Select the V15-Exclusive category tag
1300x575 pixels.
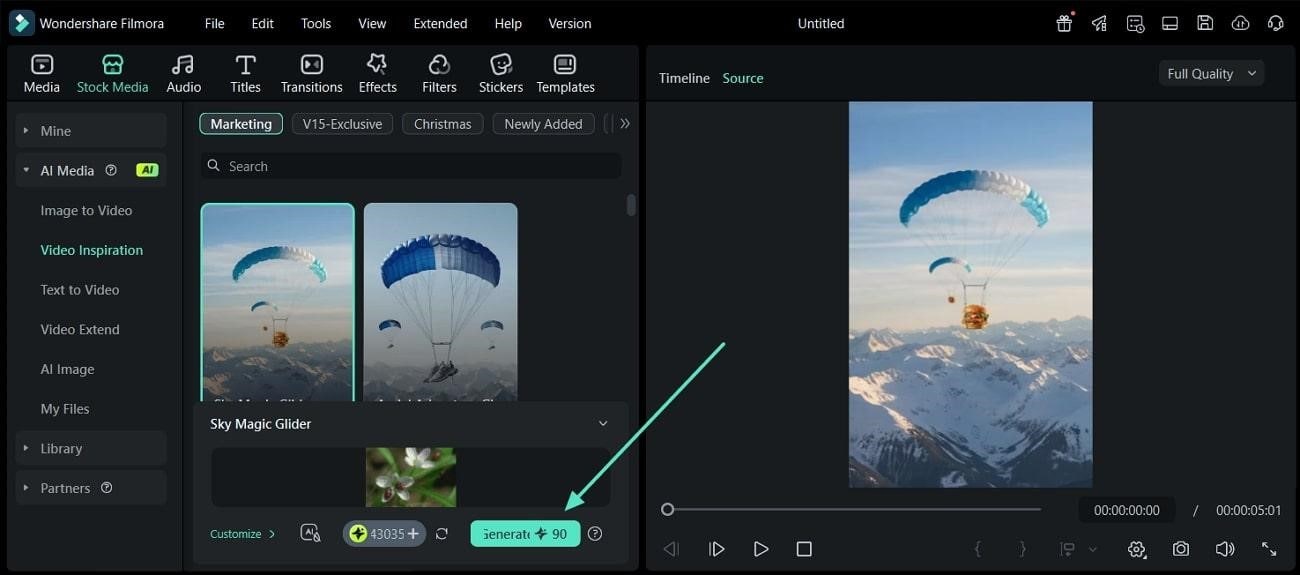coord(342,124)
